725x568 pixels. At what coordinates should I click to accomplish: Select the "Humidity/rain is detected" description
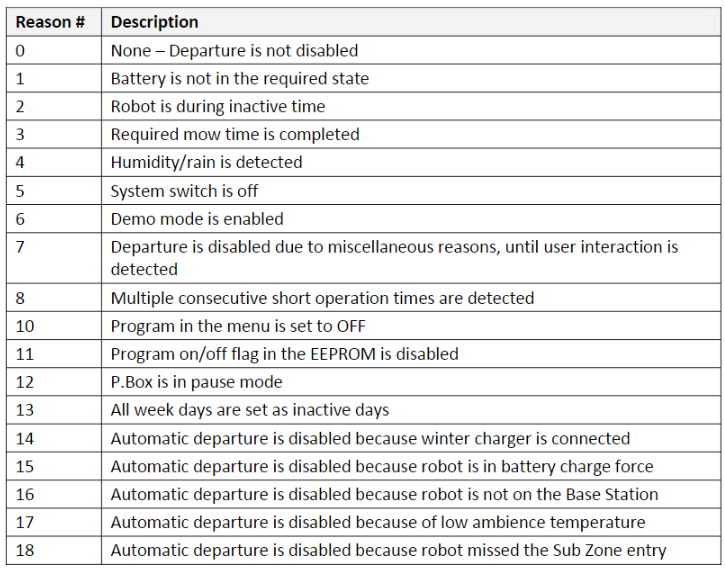(x=206, y=162)
